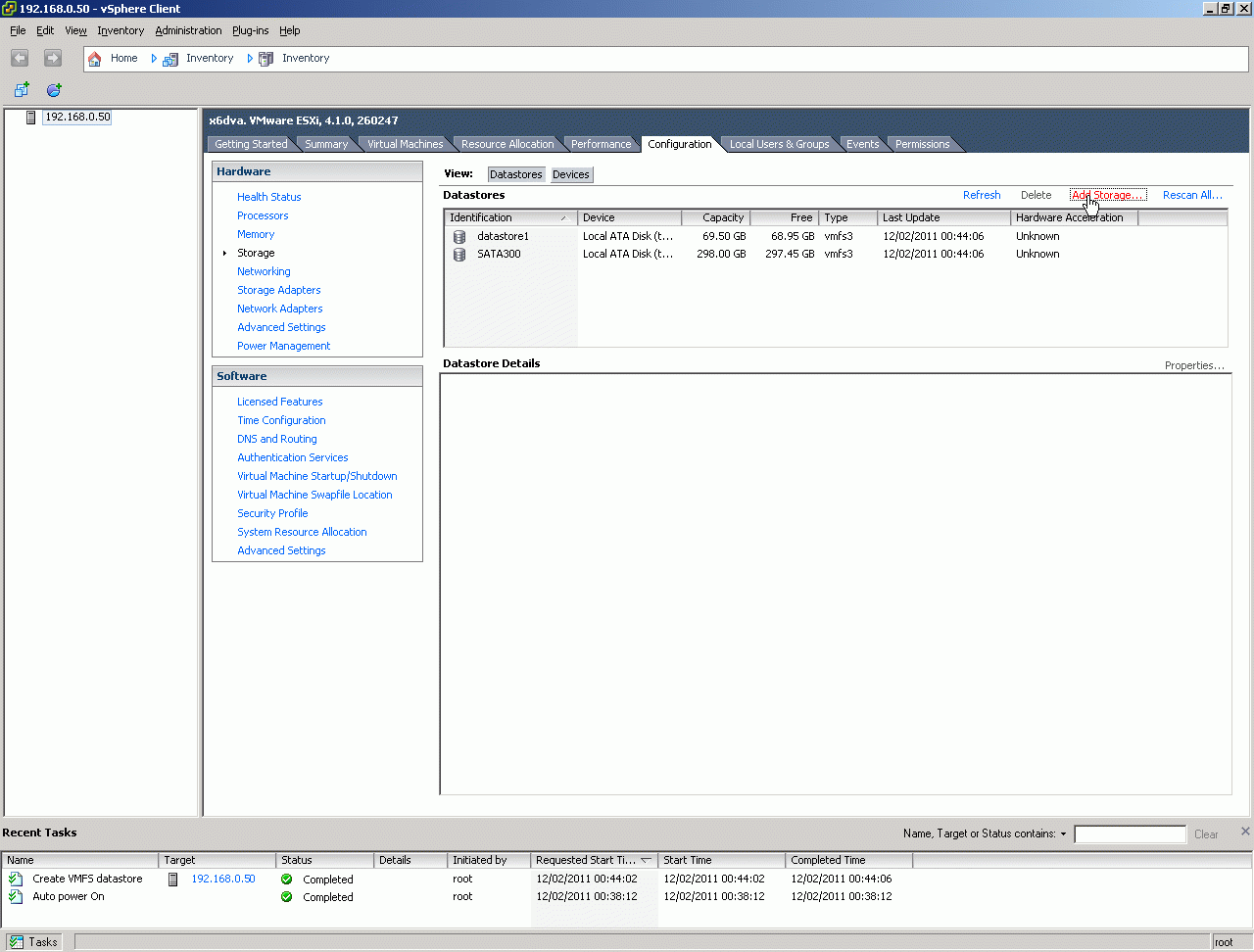The height and width of the screenshot is (952, 1254).
Task: Click the Delete datastore link
Action: (x=1036, y=195)
